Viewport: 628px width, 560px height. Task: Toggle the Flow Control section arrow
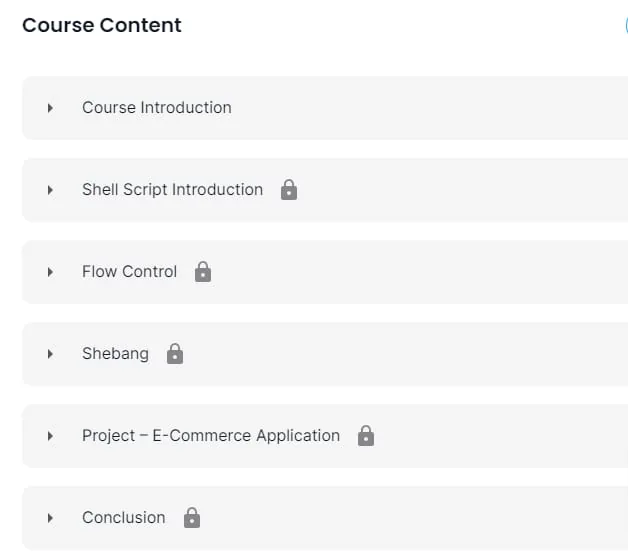pos(50,272)
